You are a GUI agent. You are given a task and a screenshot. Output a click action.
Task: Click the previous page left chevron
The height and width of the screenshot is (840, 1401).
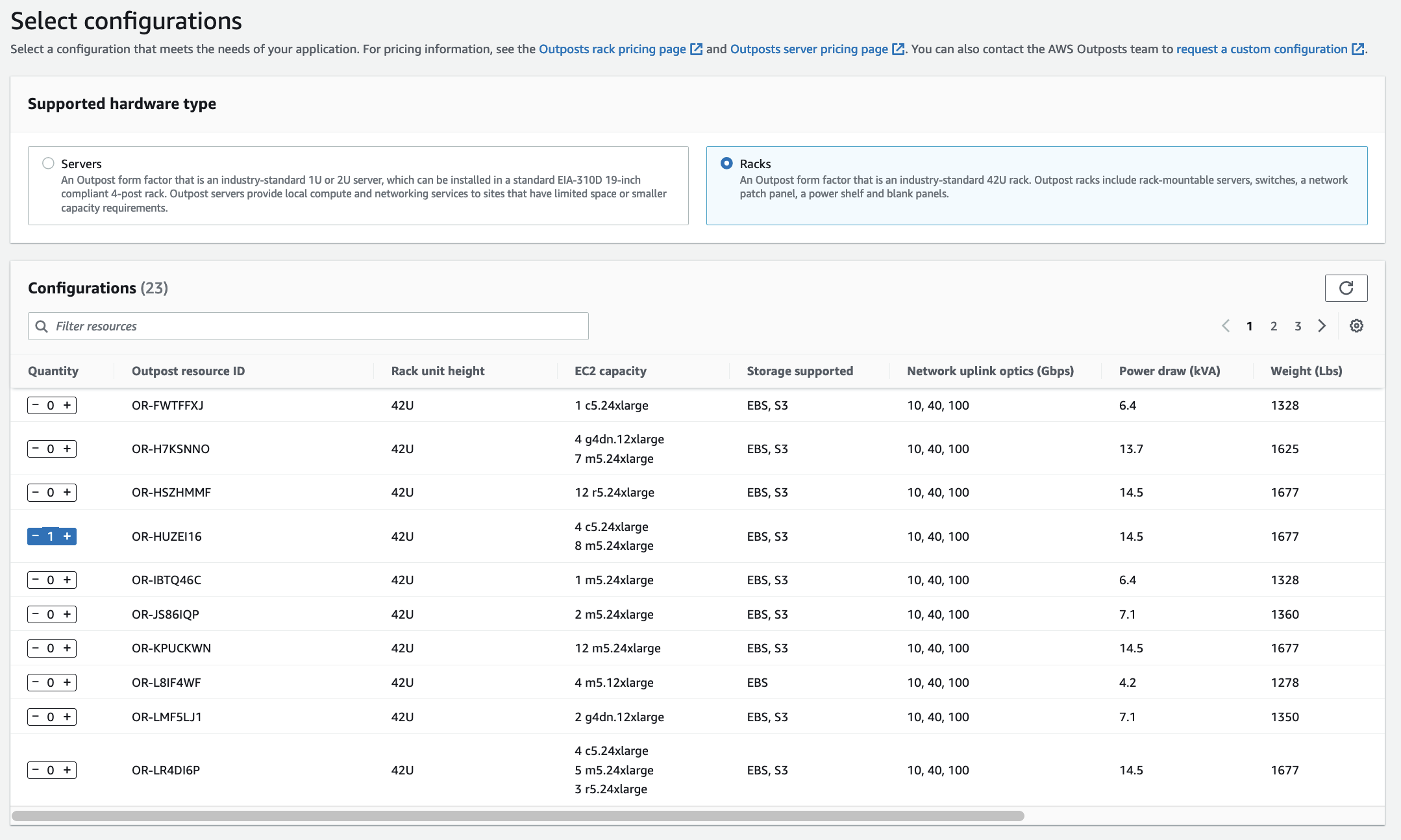(x=1226, y=326)
